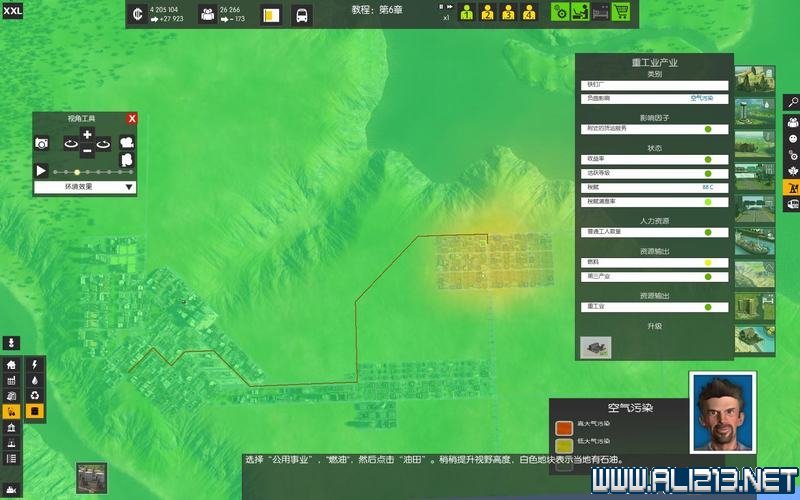Select the electricity lightning bolt icon
The width and height of the screenshot is (800, 500).
tap(35, 364)
